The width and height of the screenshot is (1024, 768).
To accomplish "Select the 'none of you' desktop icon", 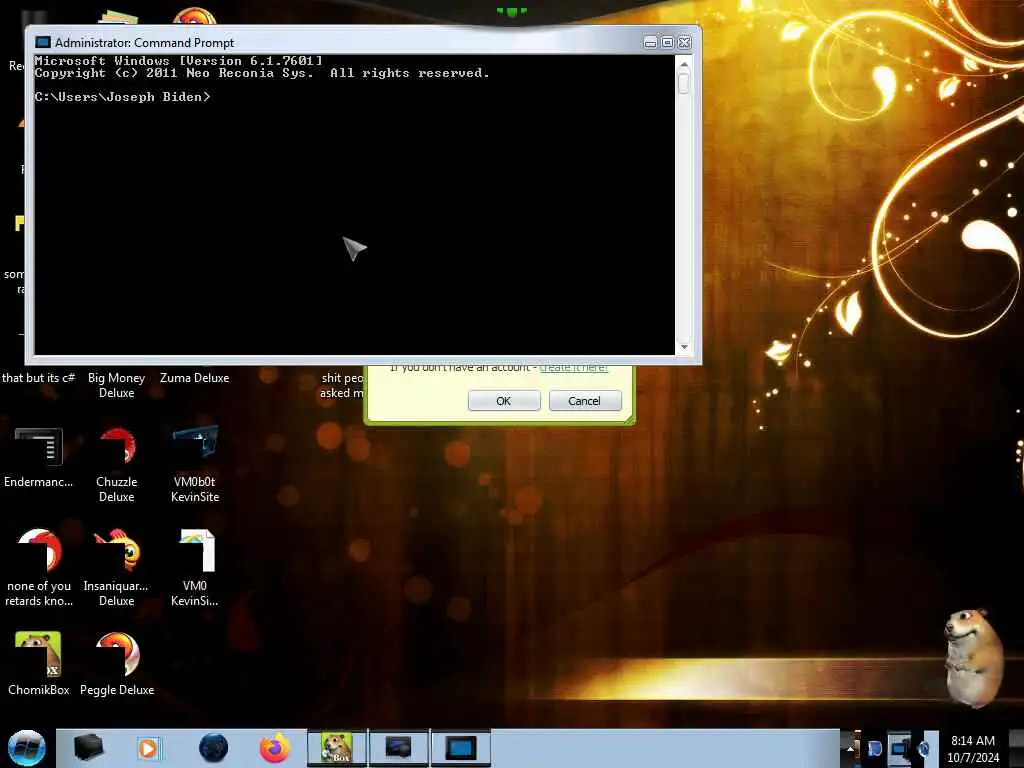I will [x=39, y=568].
